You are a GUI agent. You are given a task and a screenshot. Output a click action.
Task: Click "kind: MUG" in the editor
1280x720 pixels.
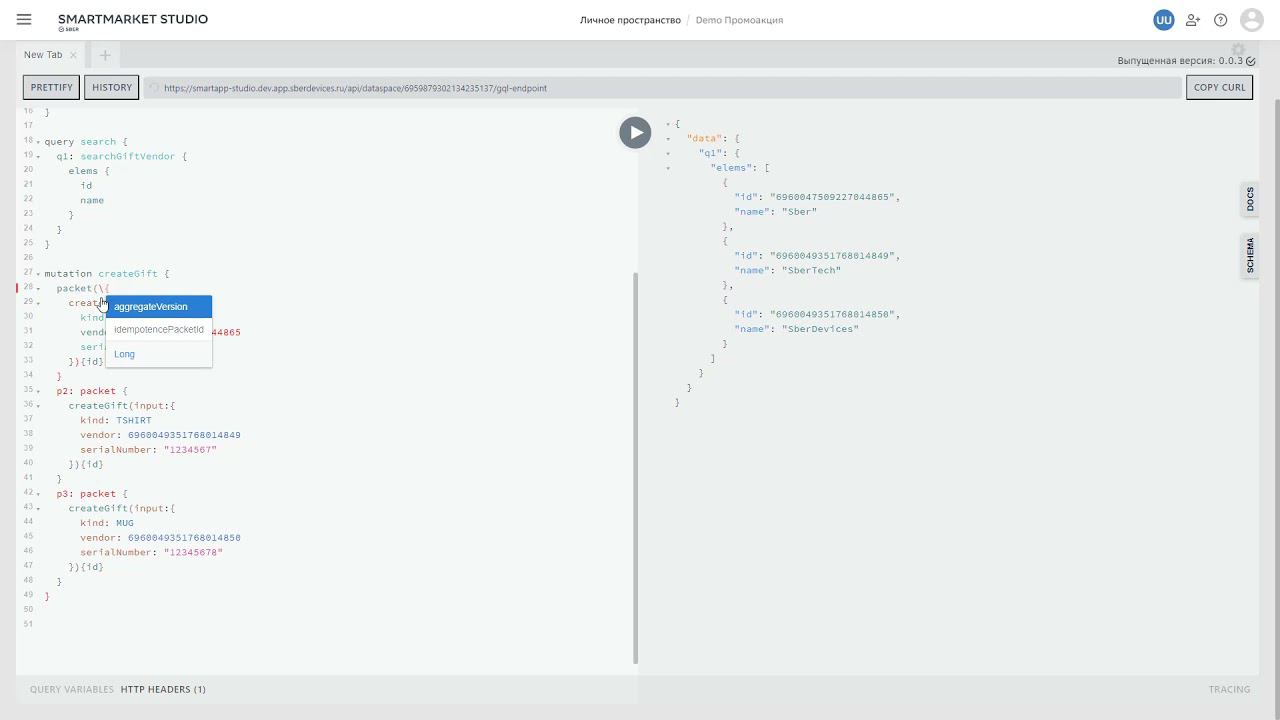coord(107,523)
